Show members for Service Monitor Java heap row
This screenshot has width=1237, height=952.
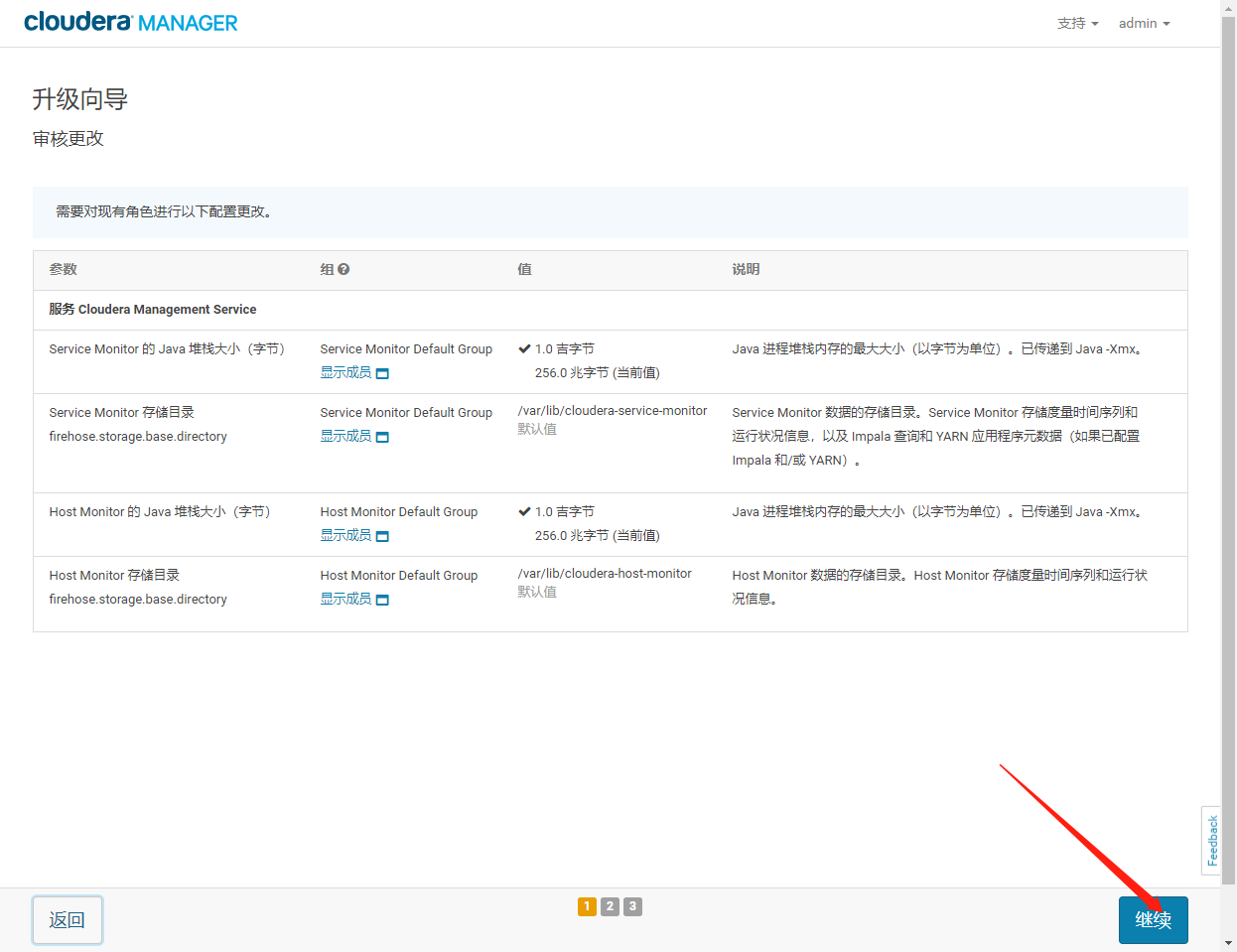pos(345,372)
